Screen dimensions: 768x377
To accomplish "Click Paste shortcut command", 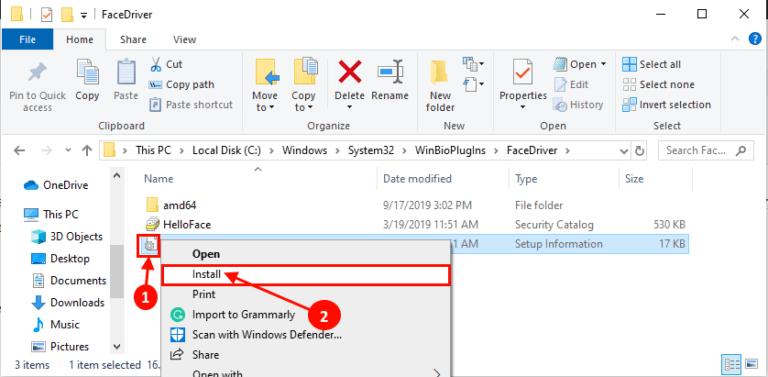I will point(191,105).
